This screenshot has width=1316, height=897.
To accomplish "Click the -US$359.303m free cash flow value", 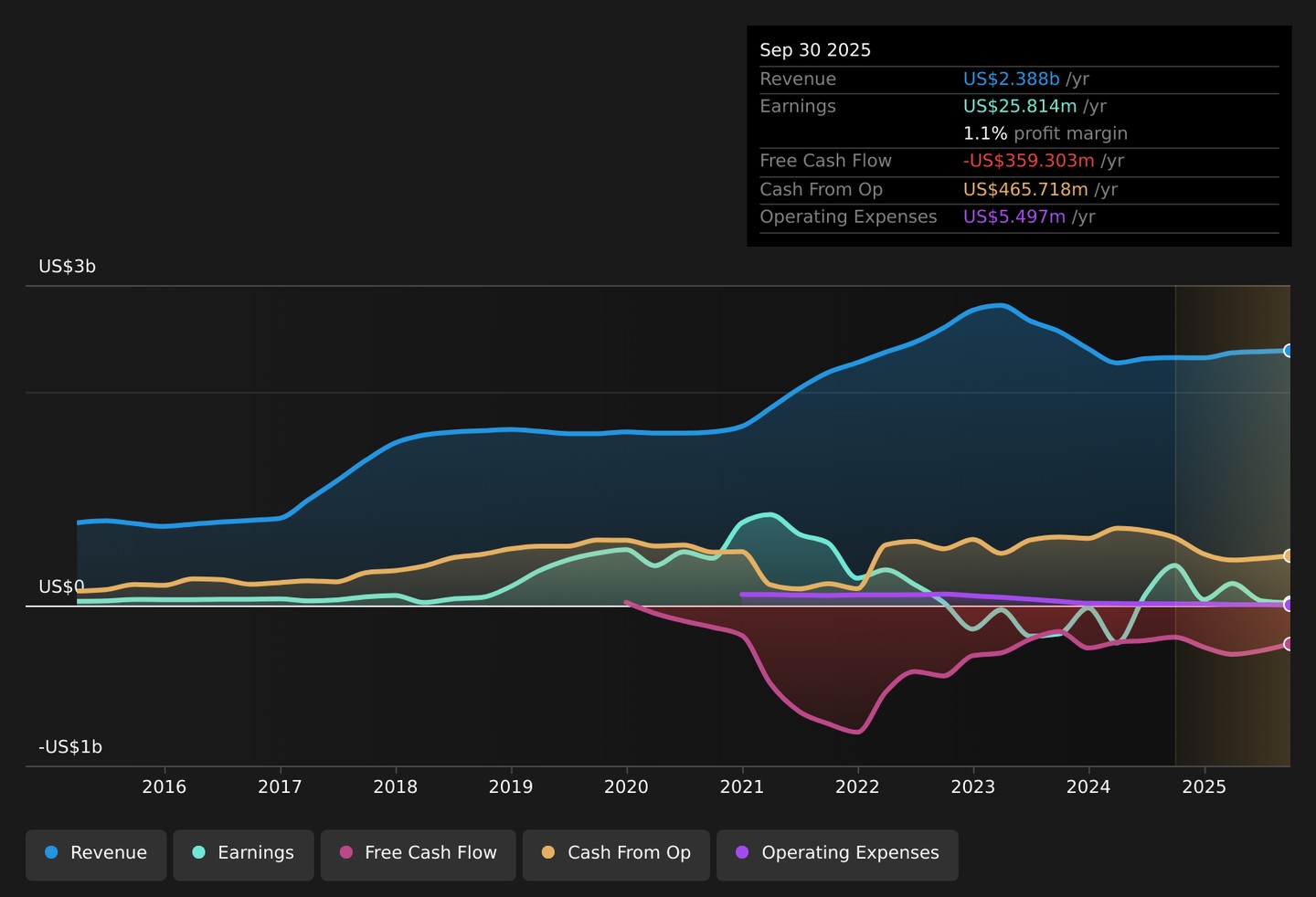I will click(x=1029, y=161).
